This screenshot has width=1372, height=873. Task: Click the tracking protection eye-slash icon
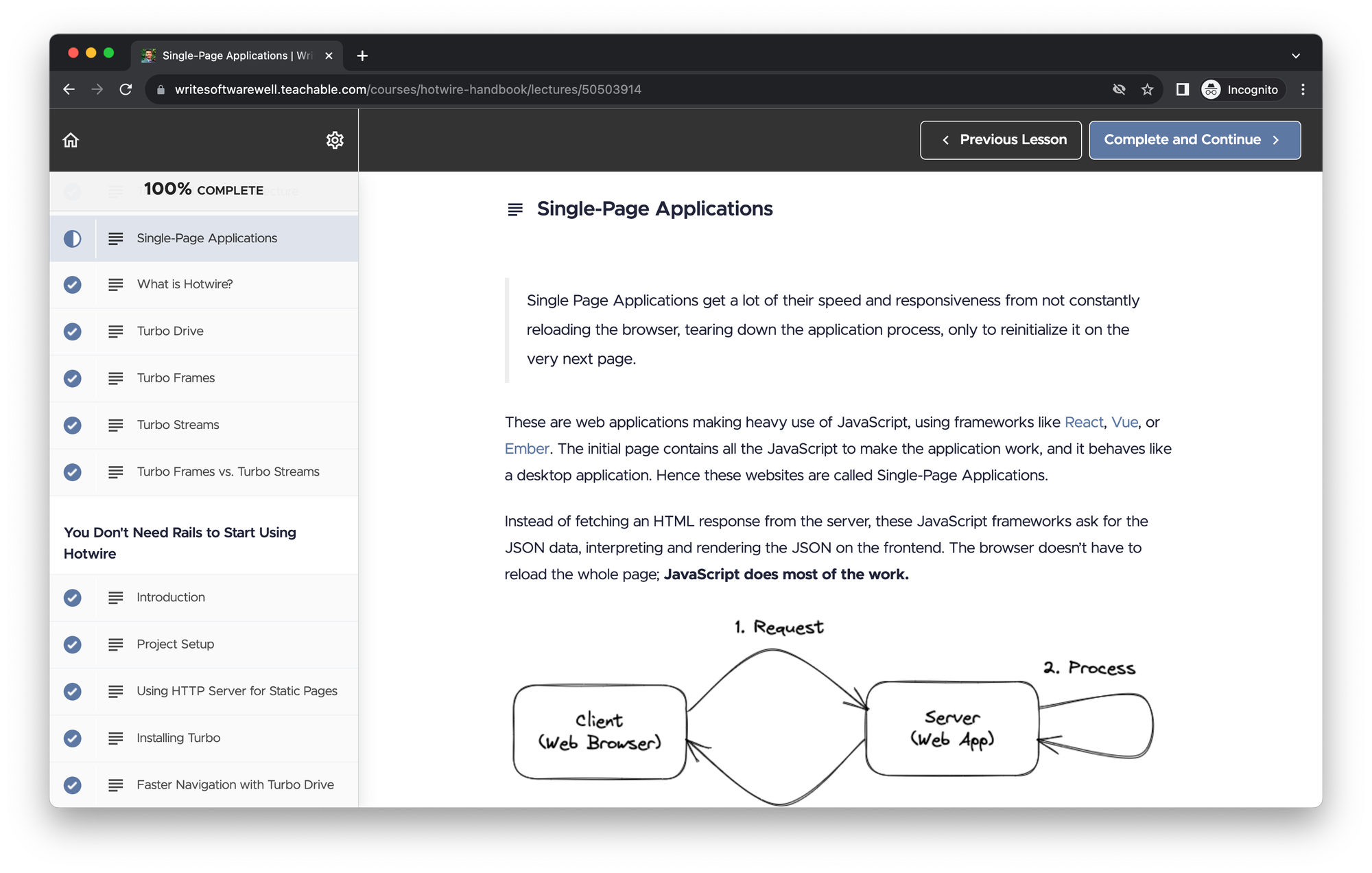tap(1119, 89)
